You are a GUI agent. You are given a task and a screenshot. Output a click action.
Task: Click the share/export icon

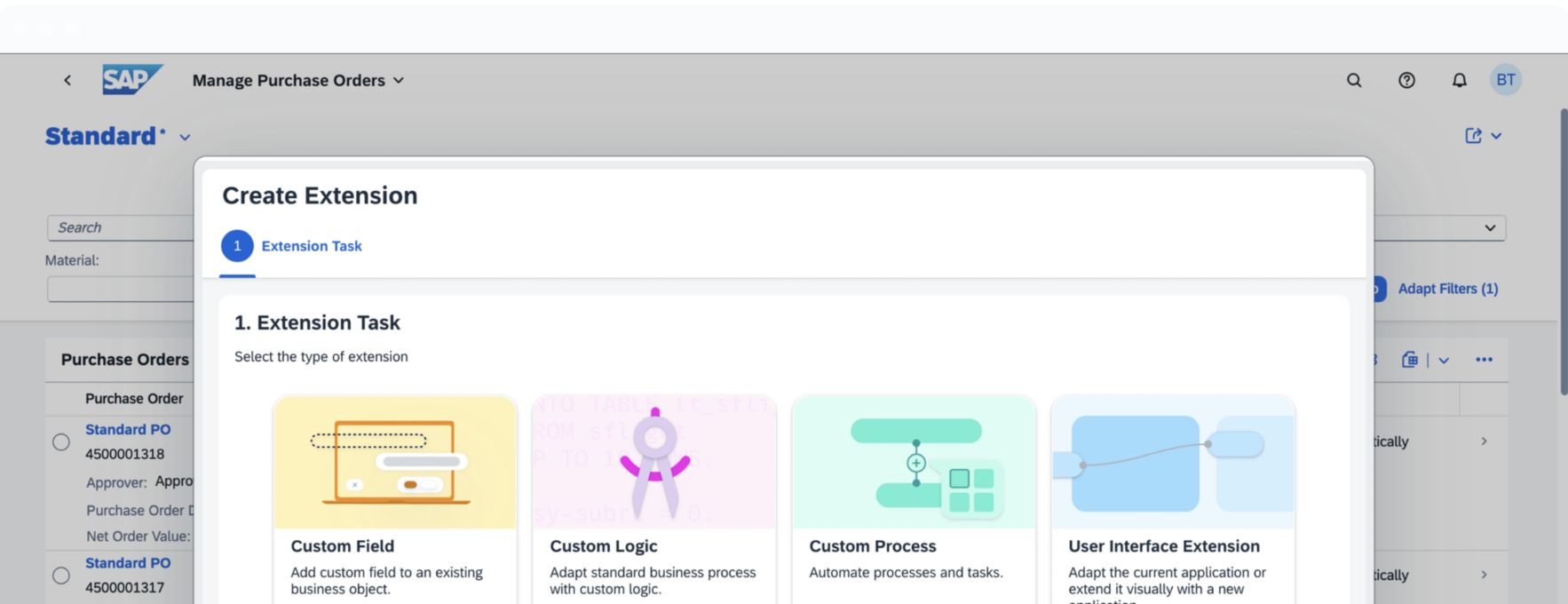(x=1473, y=136)
